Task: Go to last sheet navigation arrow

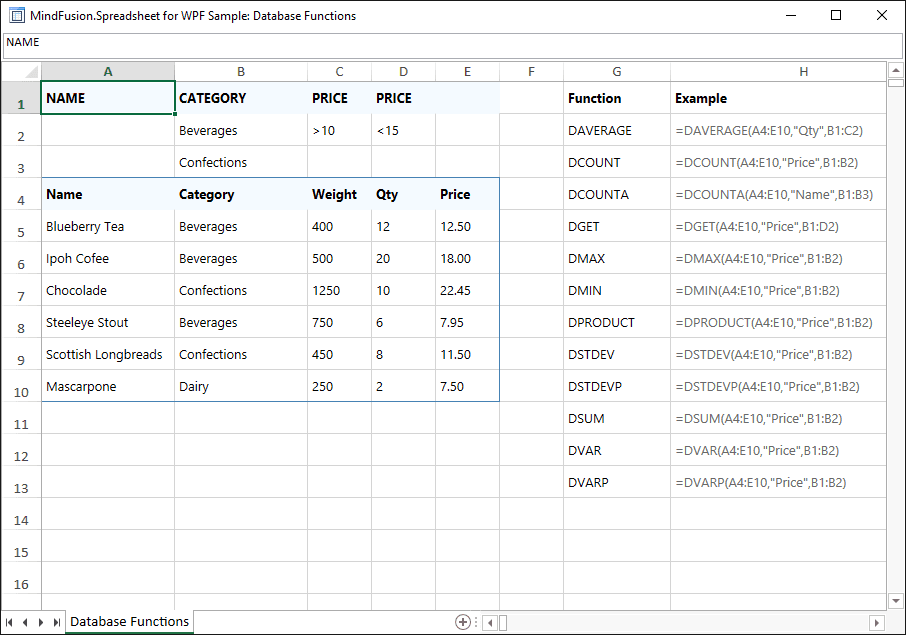Action: (x=56, y=622)
